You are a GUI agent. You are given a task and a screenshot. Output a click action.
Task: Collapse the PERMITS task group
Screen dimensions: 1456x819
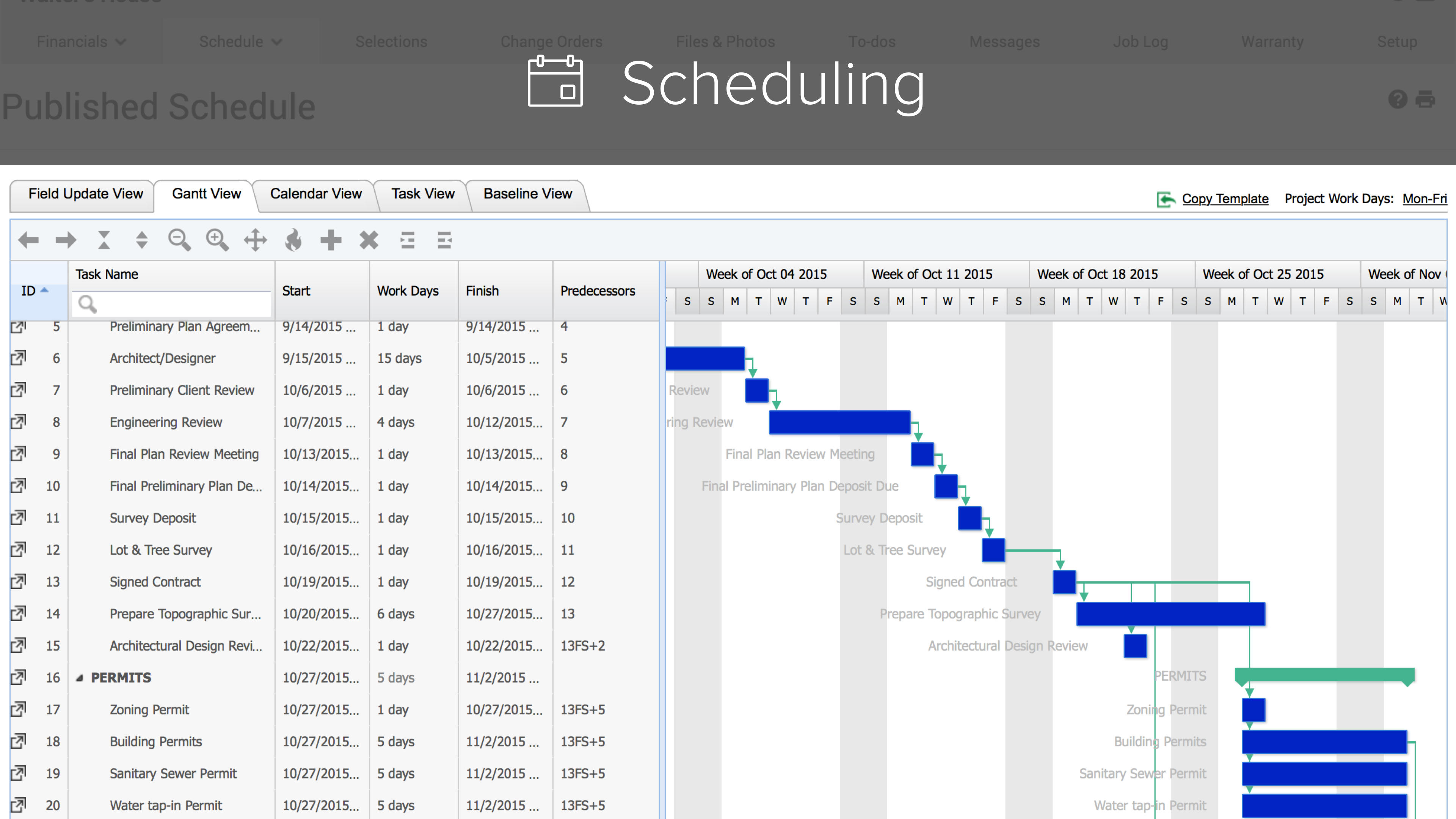tap(80, 678)
